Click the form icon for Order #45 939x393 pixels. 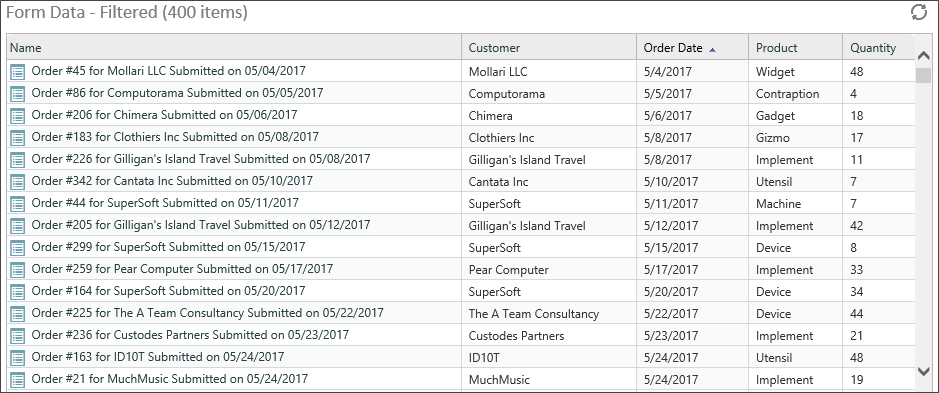pyautogui.click(x=18, y=72)
